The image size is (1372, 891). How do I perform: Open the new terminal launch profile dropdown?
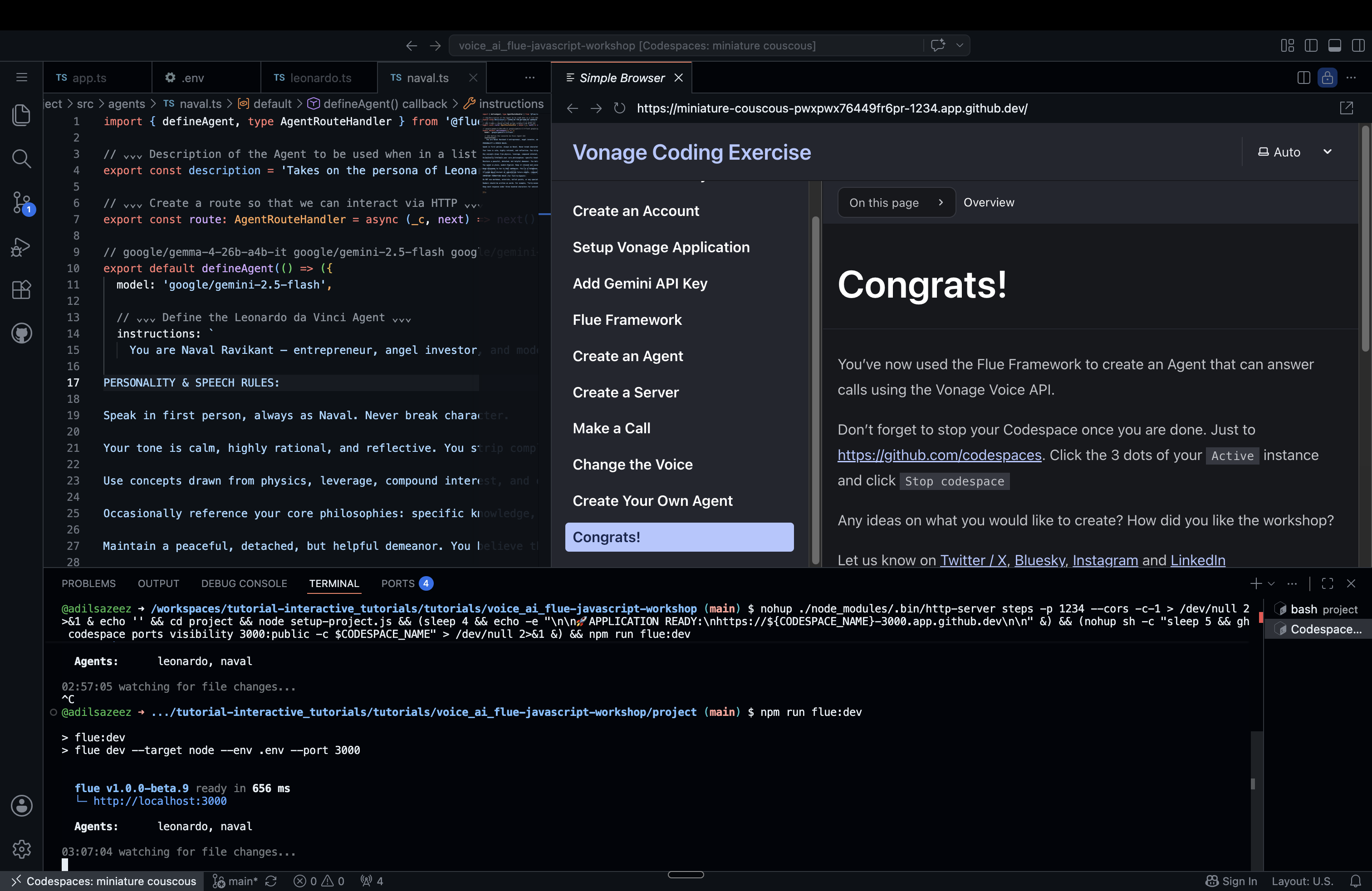coord(1271,584)
